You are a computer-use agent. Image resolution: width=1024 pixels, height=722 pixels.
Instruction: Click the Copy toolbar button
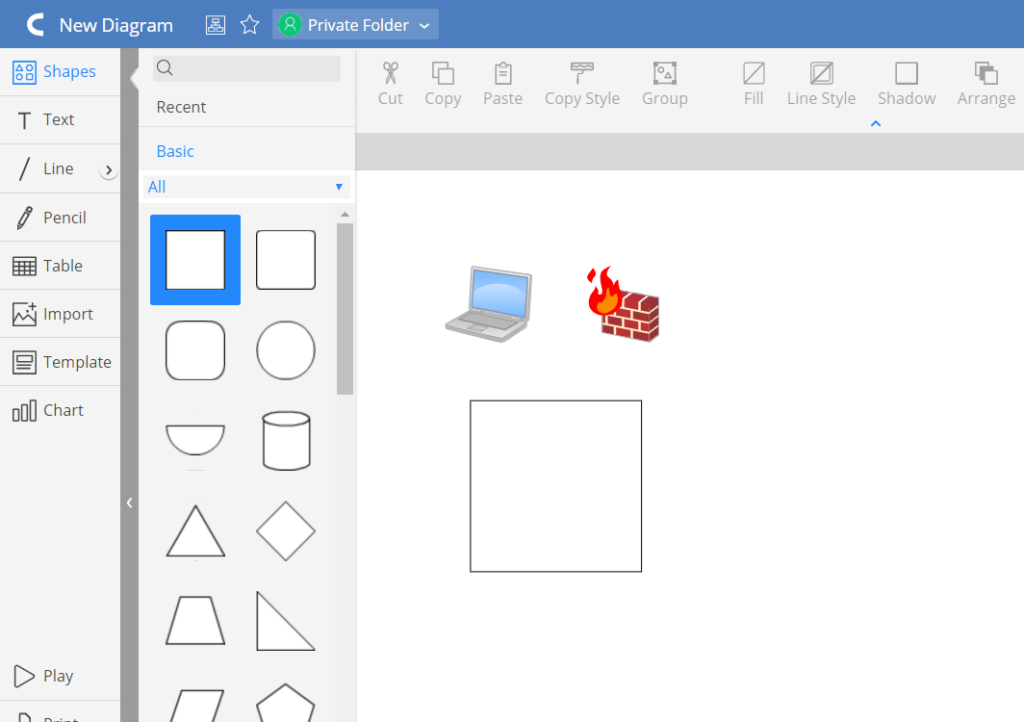(443, 84)
